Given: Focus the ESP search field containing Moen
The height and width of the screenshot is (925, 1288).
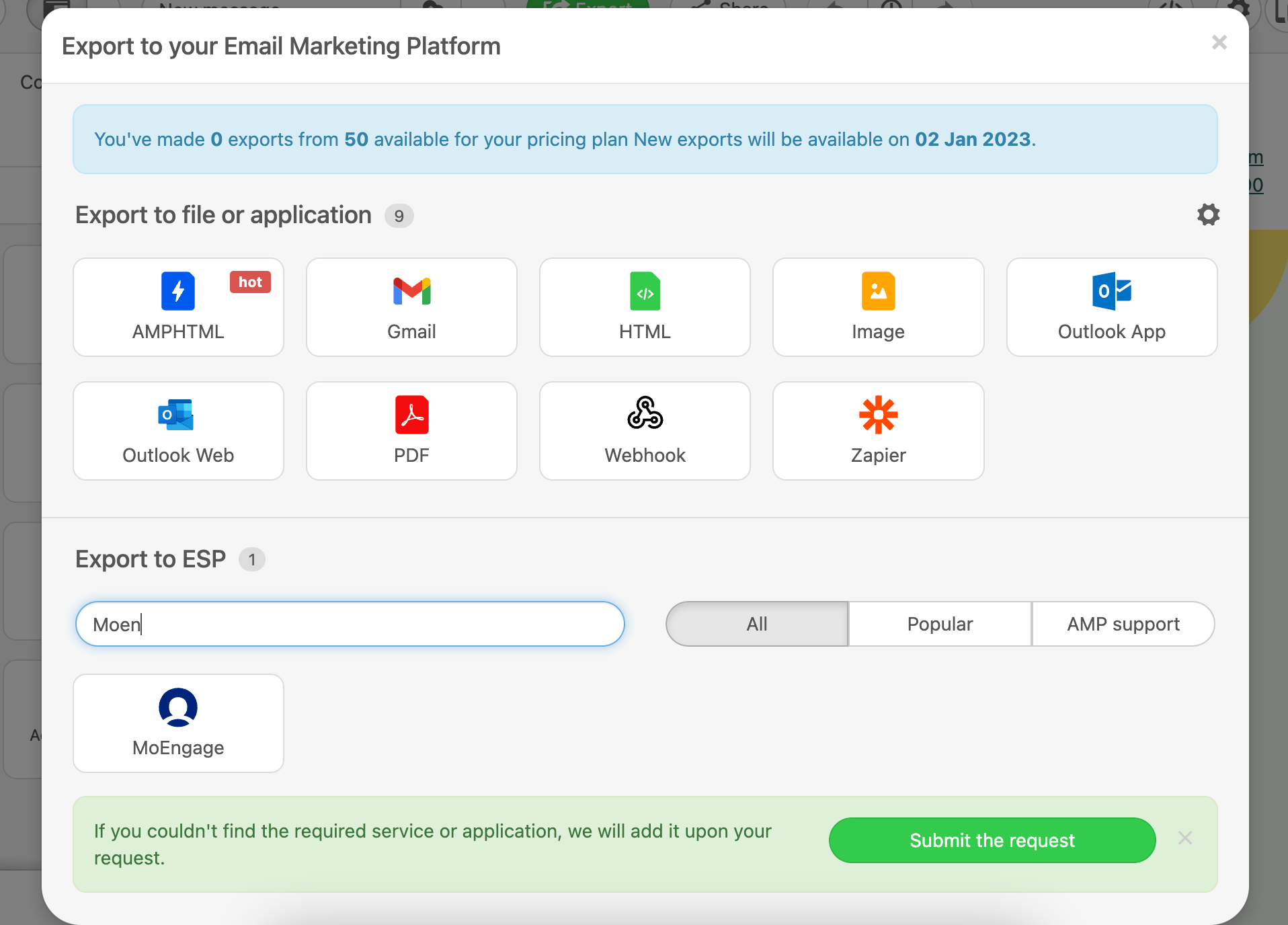Looking at the screenshot, I should (350, 624).
